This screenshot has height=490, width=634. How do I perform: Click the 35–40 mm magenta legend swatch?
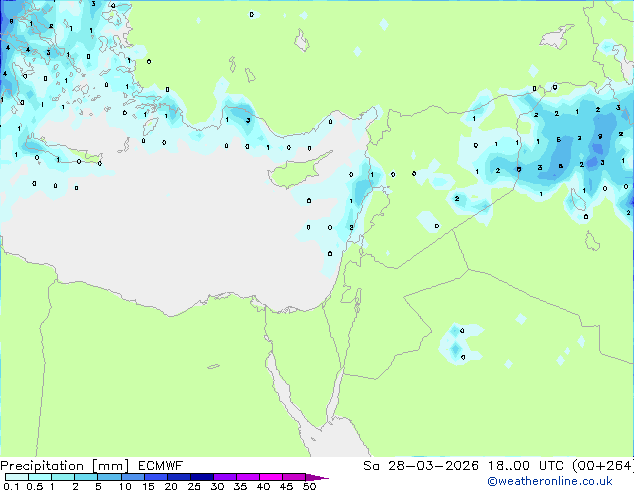[248, 477]
